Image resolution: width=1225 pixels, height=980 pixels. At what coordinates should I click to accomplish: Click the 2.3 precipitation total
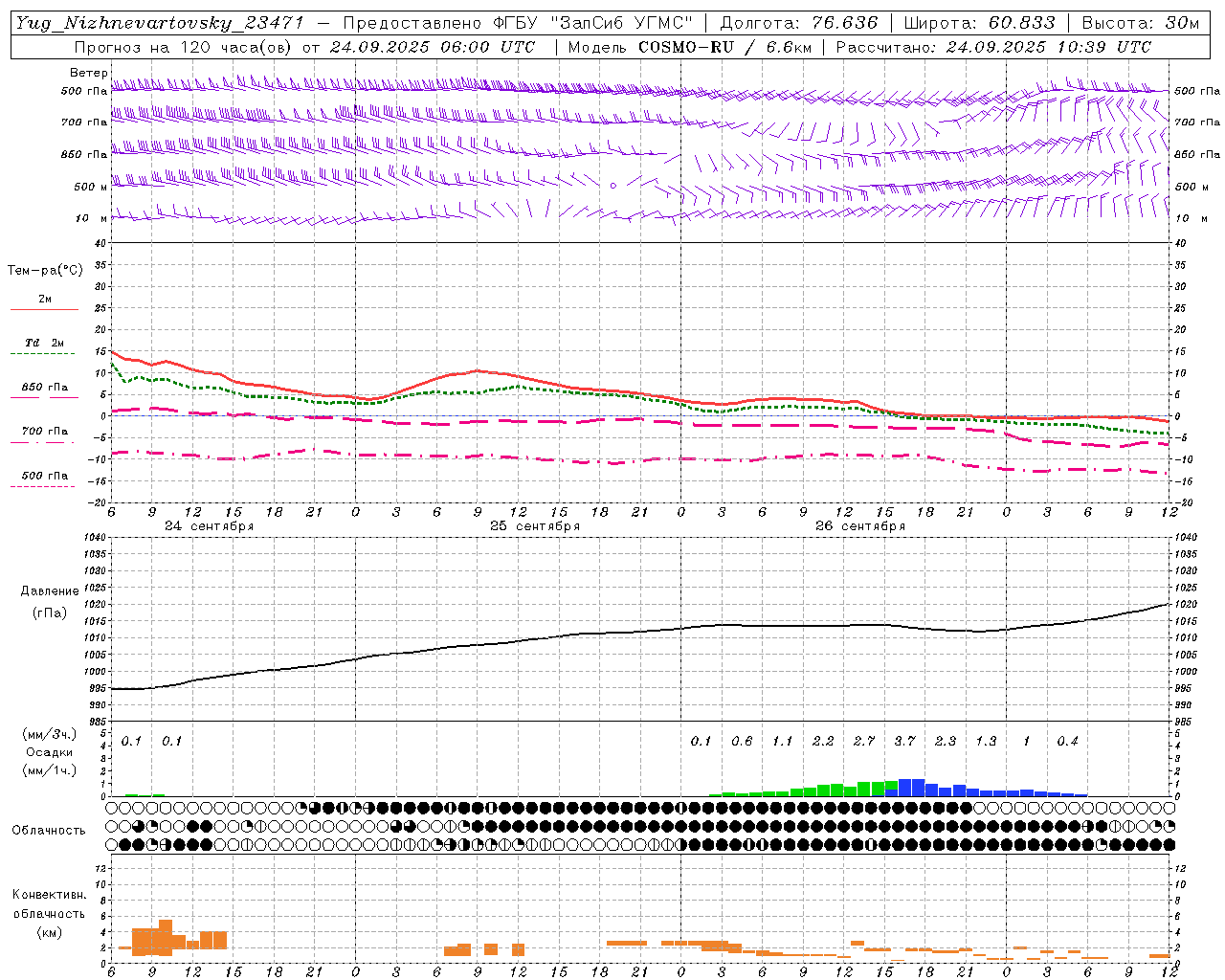pyautogui.click(x=946, y=741)
